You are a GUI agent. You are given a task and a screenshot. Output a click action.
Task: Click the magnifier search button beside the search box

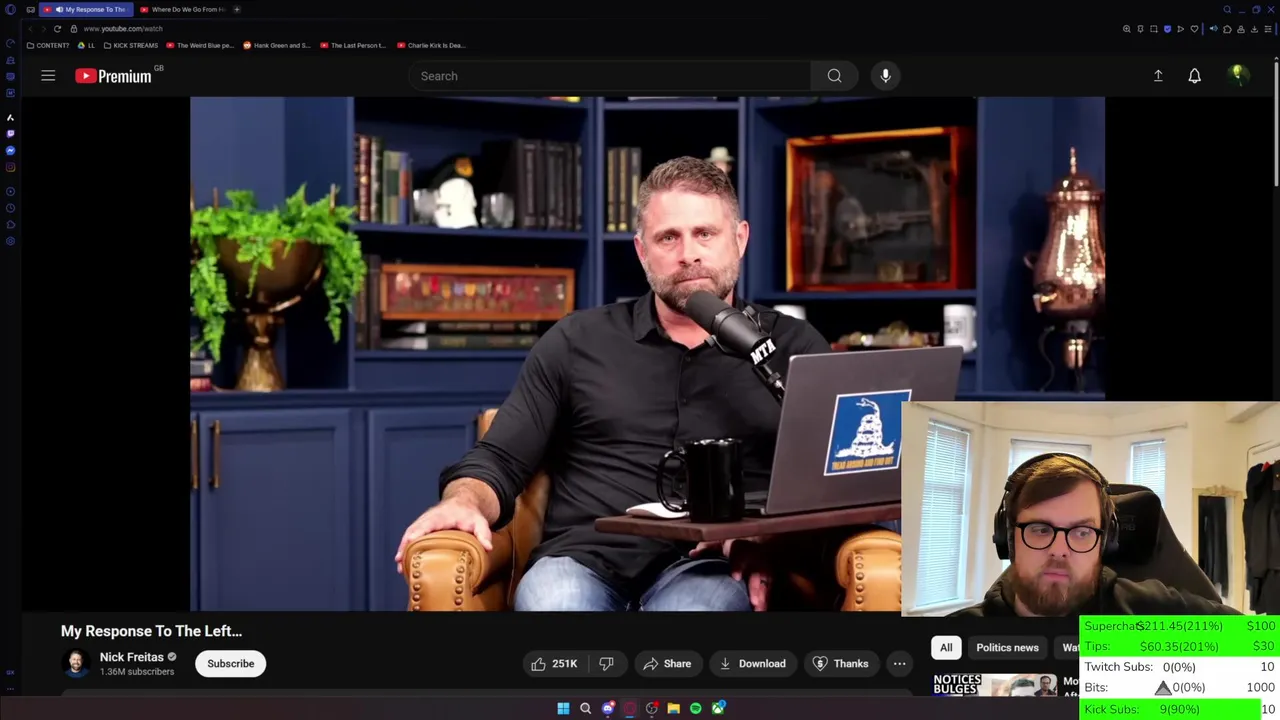(834, 76)
